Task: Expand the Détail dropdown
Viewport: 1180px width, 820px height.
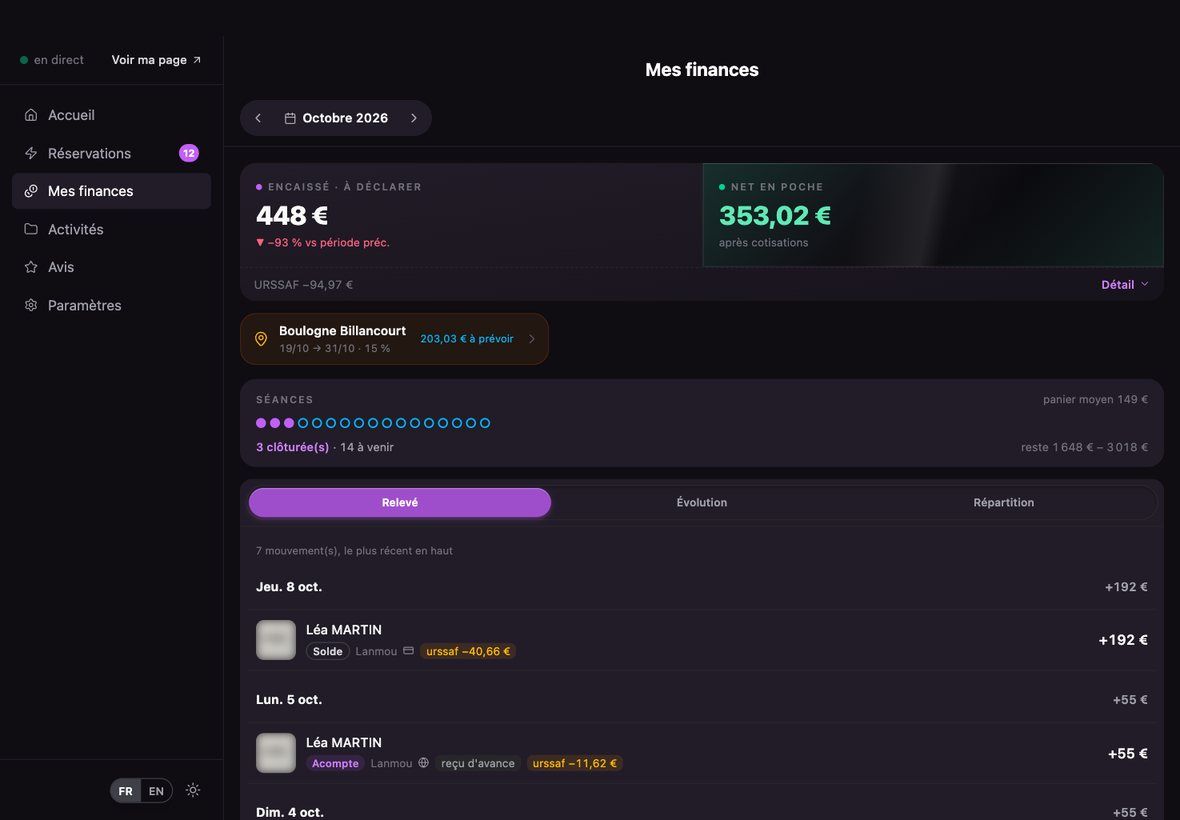Action: click(1125, 284)
